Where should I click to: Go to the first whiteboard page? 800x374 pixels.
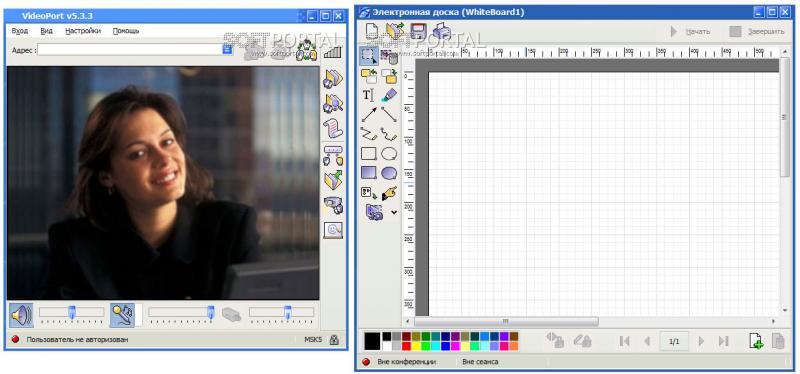point(624,341)
